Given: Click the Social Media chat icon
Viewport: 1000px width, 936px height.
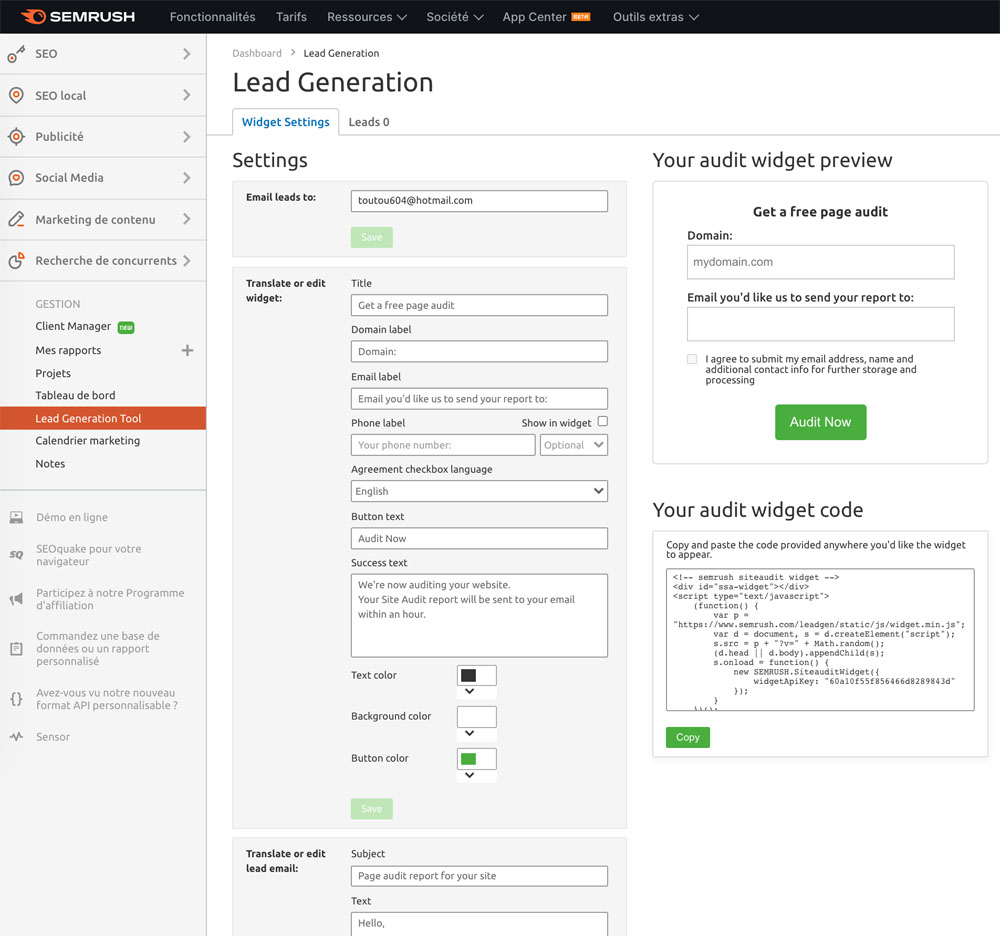Looking at the screenshot, I should click(x=17, y=178).
